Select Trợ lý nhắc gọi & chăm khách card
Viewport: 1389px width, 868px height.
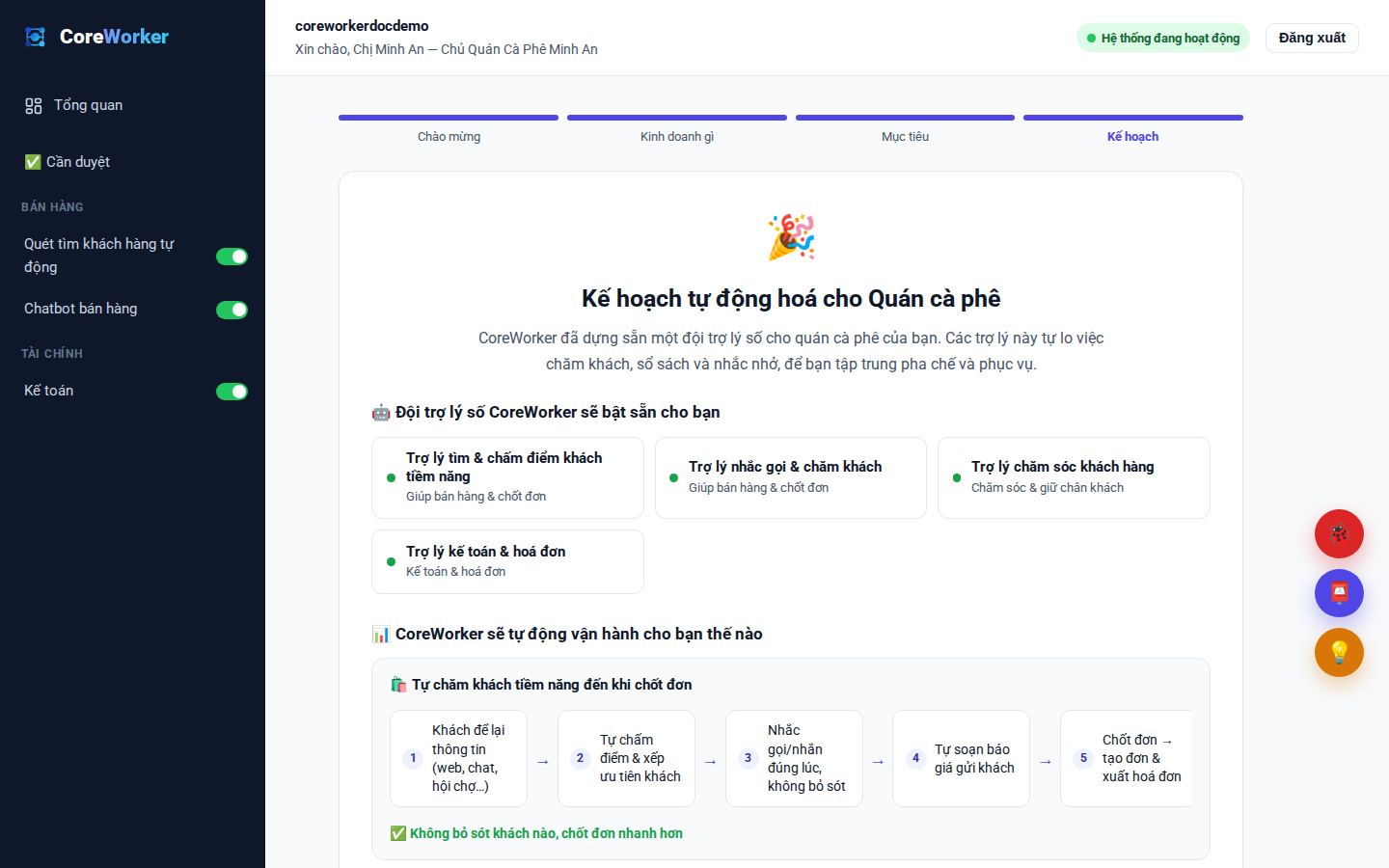(791, 477)
